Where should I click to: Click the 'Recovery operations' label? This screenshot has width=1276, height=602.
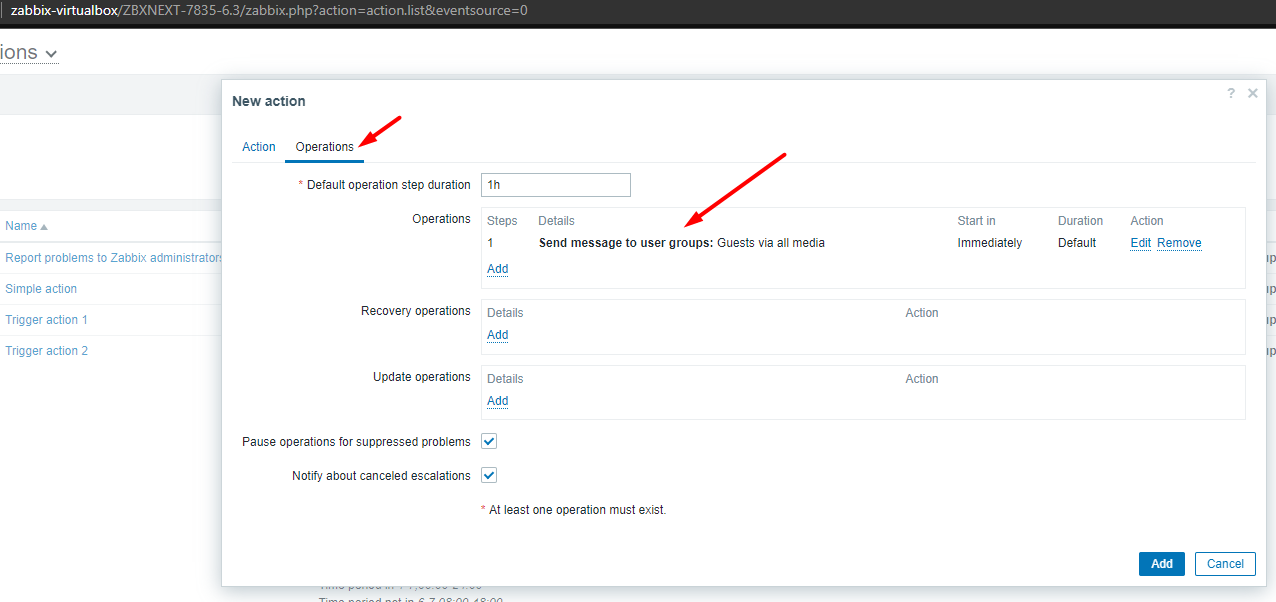coord(416,311)
